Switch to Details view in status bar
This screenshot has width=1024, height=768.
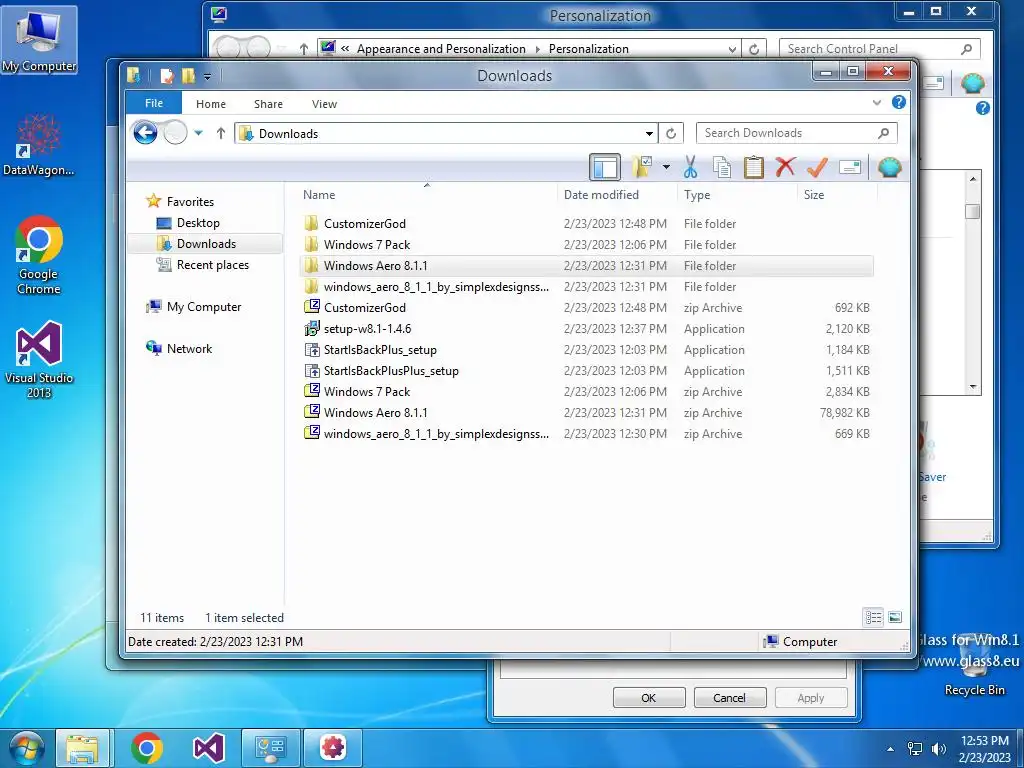[x=873, y=617]
